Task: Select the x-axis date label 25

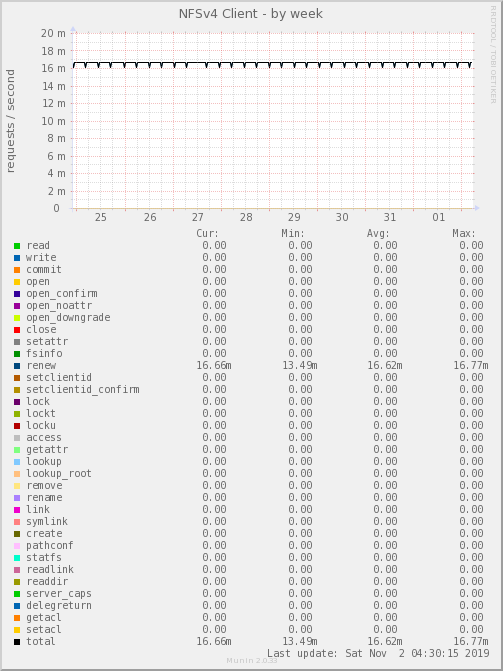Action: (101, 217)
